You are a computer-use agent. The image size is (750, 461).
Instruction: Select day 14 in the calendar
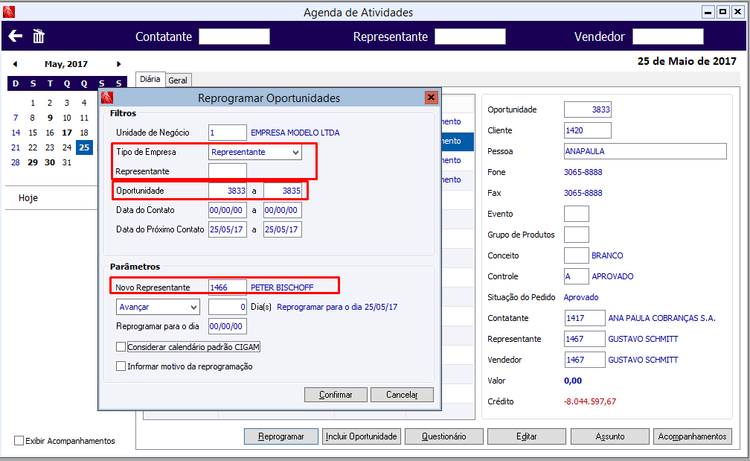point(16,132)
